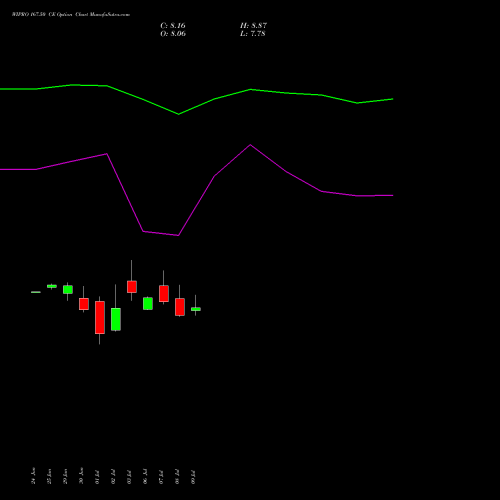Select the 25 Jun date label
This screenshot has width=500, height=500.
[x=49, y=476]
